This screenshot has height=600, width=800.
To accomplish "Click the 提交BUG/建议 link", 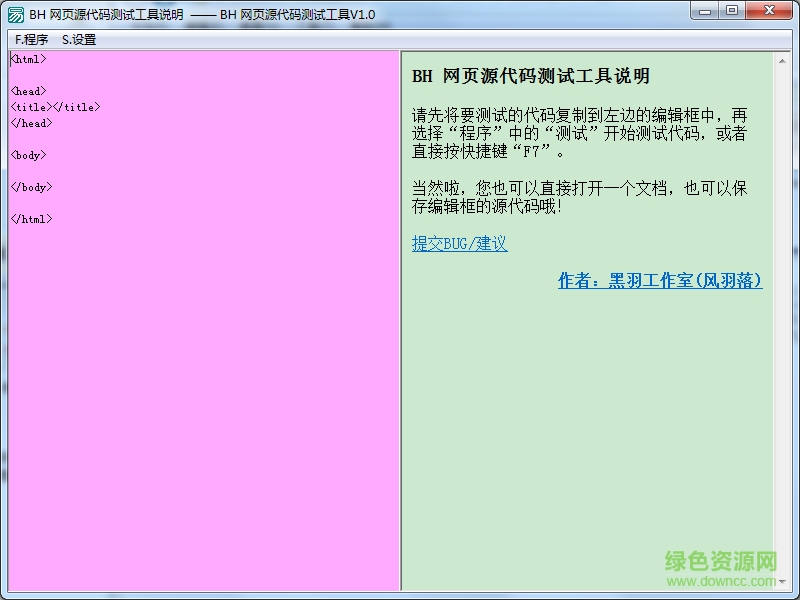I will [x=457, y=243].
